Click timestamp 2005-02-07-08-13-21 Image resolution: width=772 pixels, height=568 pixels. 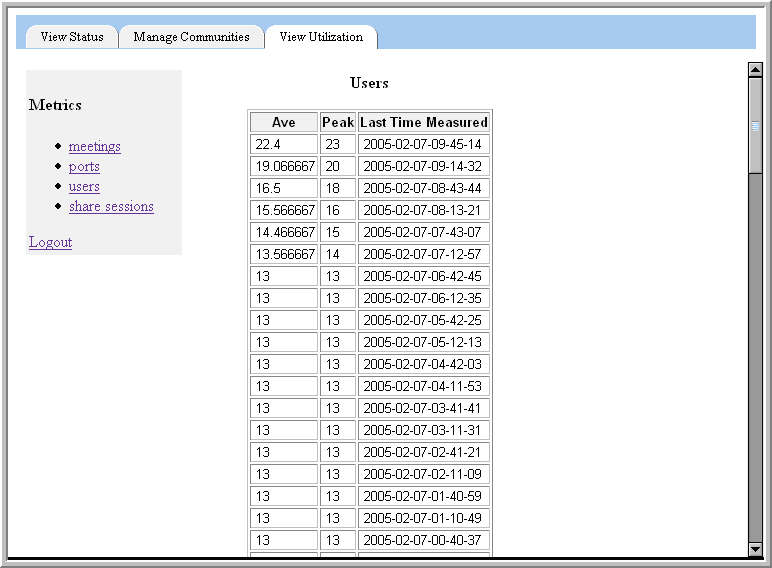(x=424, y=210)
